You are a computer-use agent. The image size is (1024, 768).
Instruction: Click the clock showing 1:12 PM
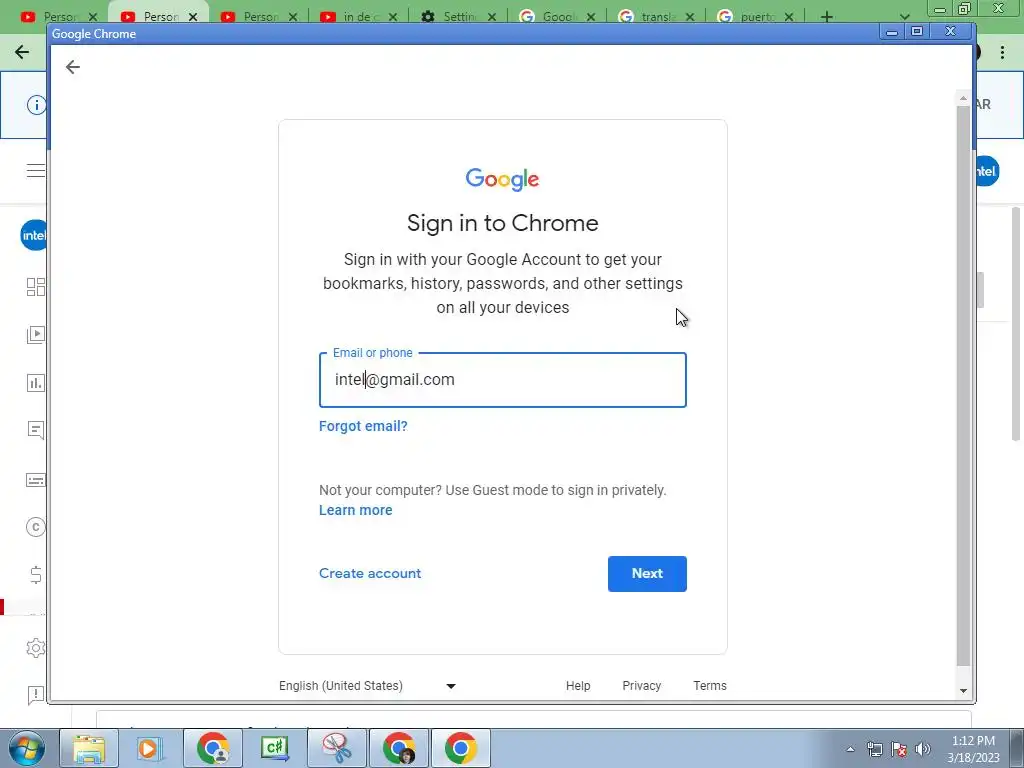(x=973, y=741)
